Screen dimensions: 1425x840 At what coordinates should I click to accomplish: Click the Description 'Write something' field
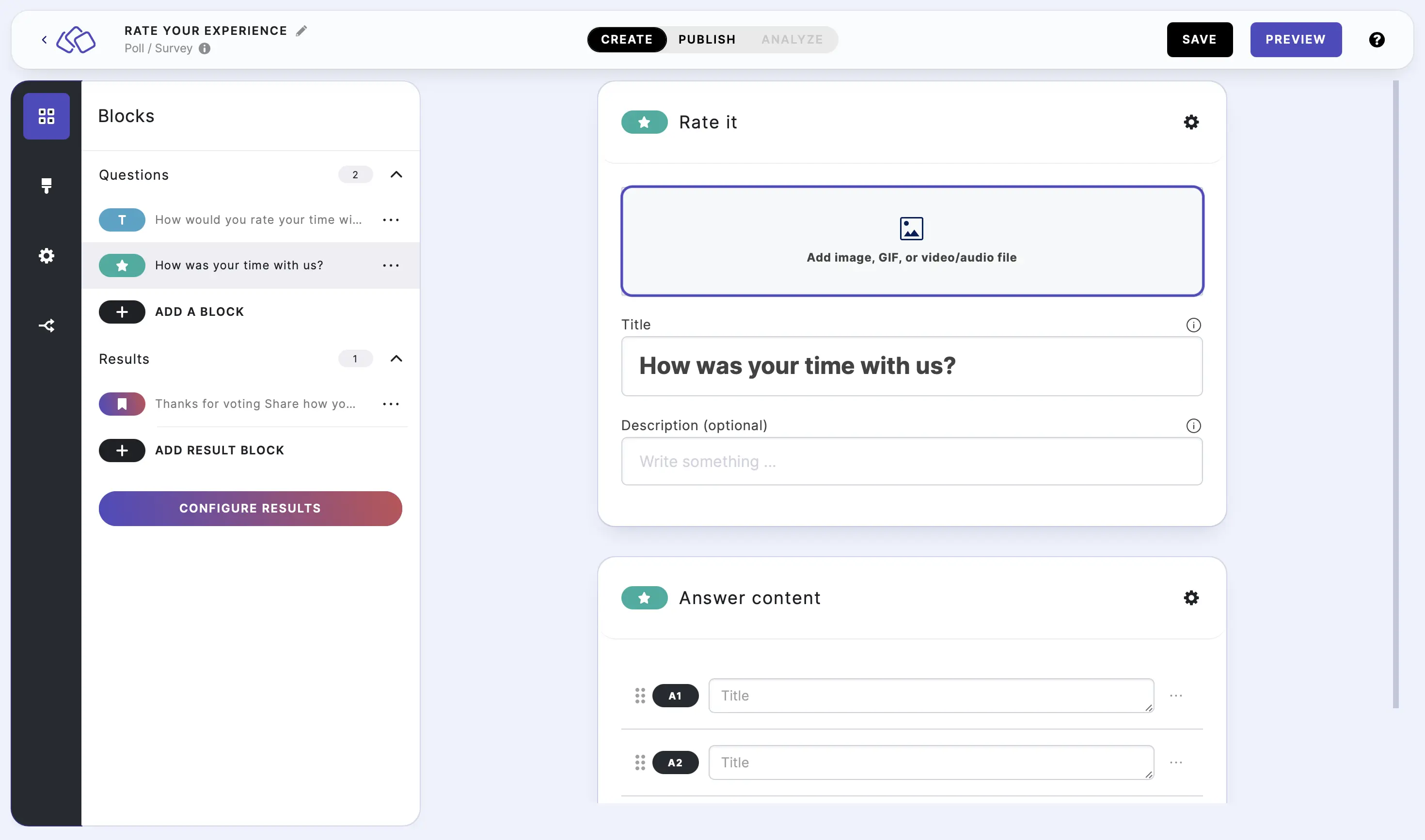[912, 461]
